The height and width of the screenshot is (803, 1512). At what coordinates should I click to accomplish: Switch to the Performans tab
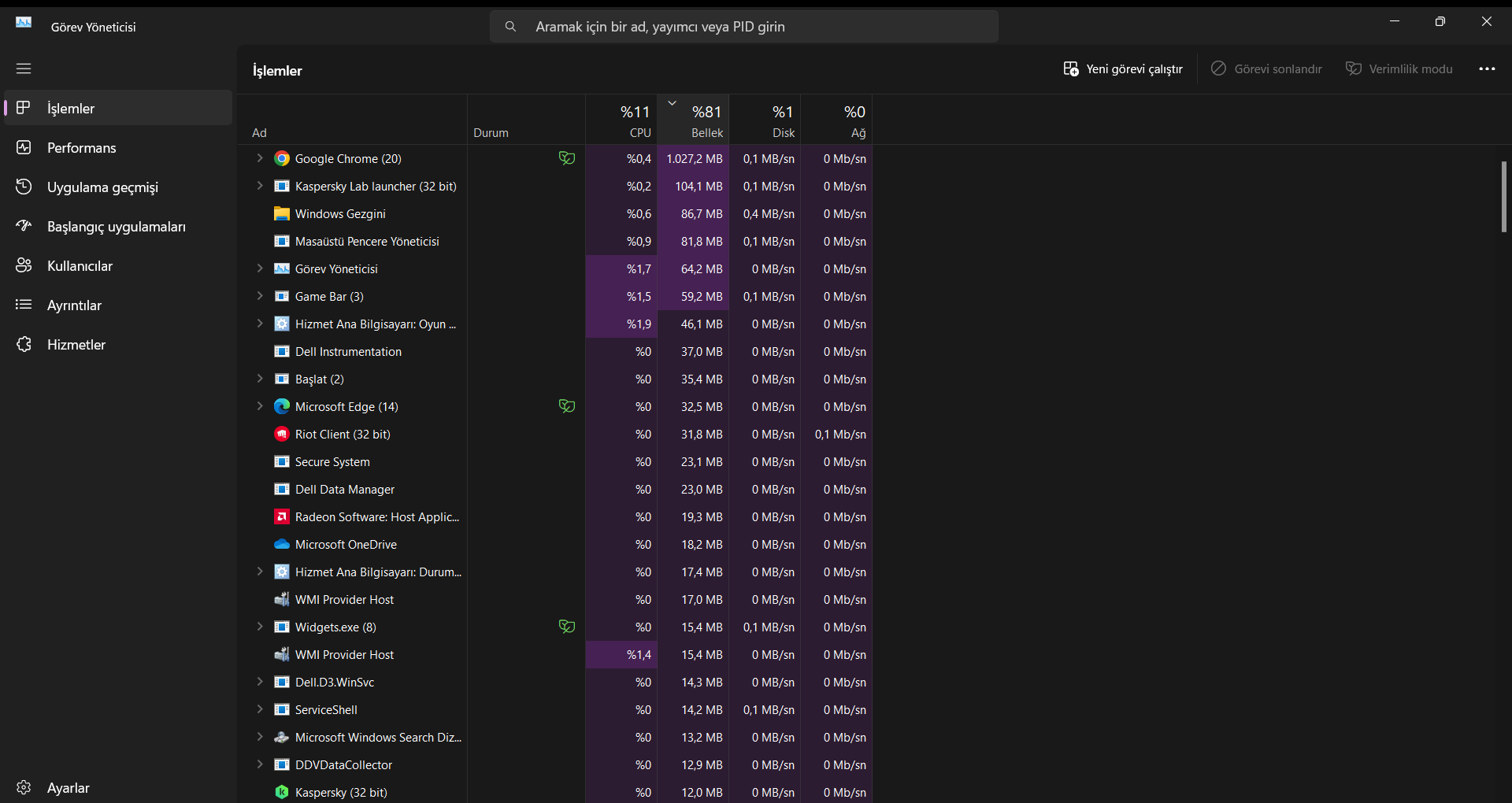pyautogui.click(x=118, y=147)
